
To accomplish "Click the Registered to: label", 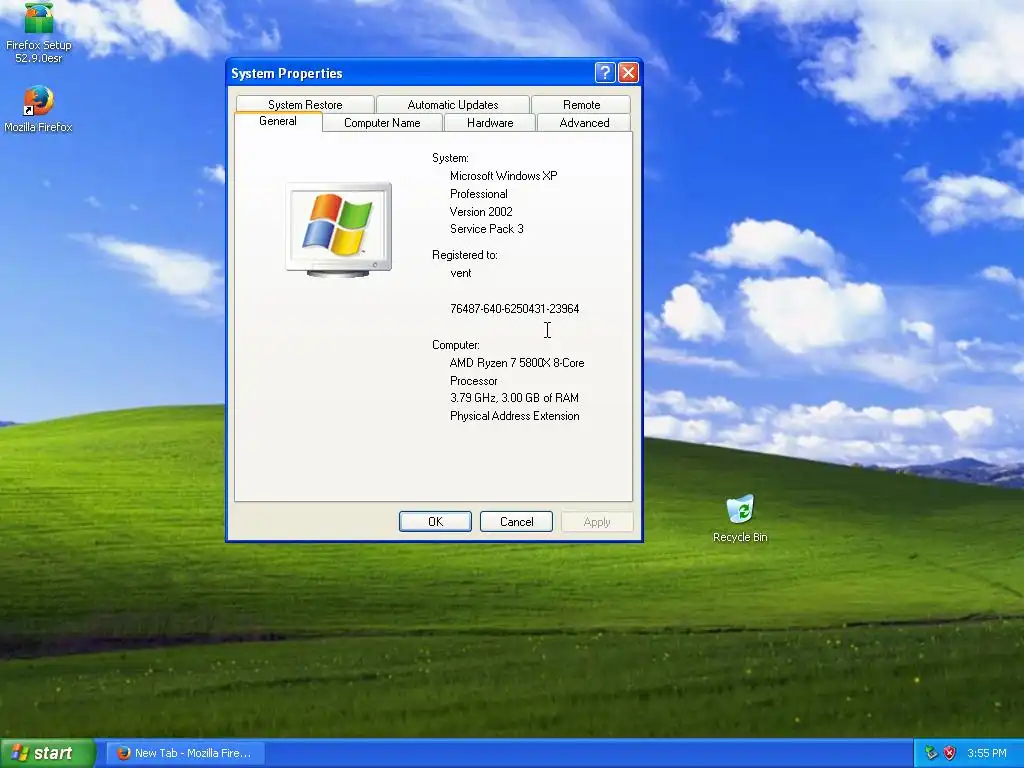I will 464,255.
